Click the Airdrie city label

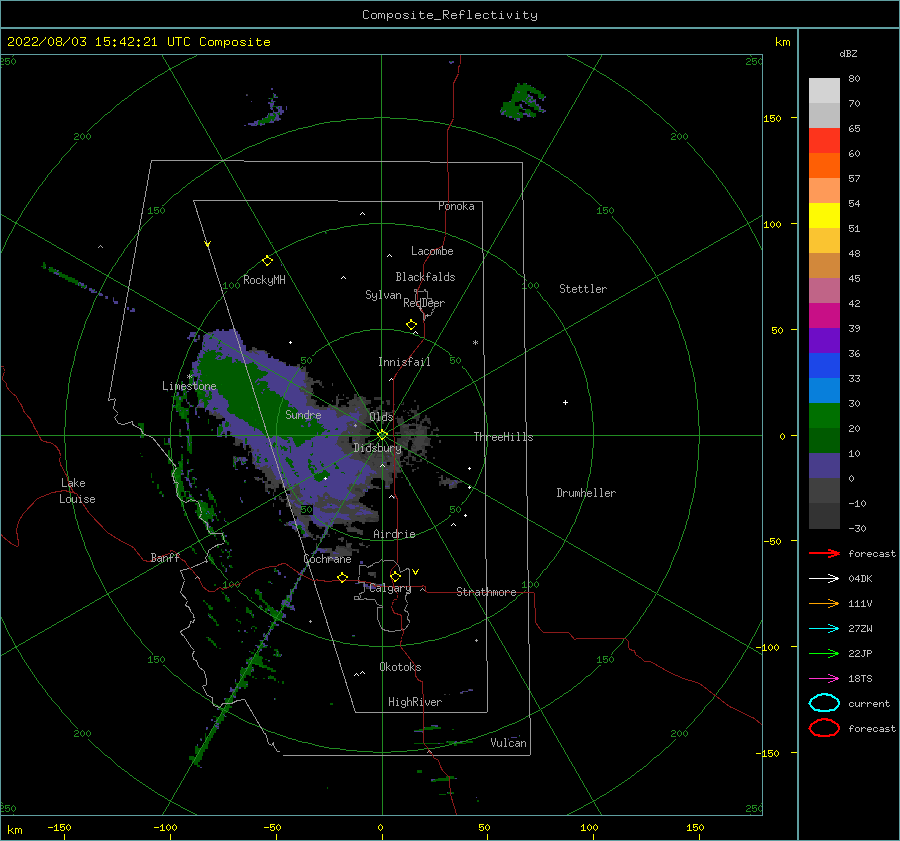[x=394, y=534]
